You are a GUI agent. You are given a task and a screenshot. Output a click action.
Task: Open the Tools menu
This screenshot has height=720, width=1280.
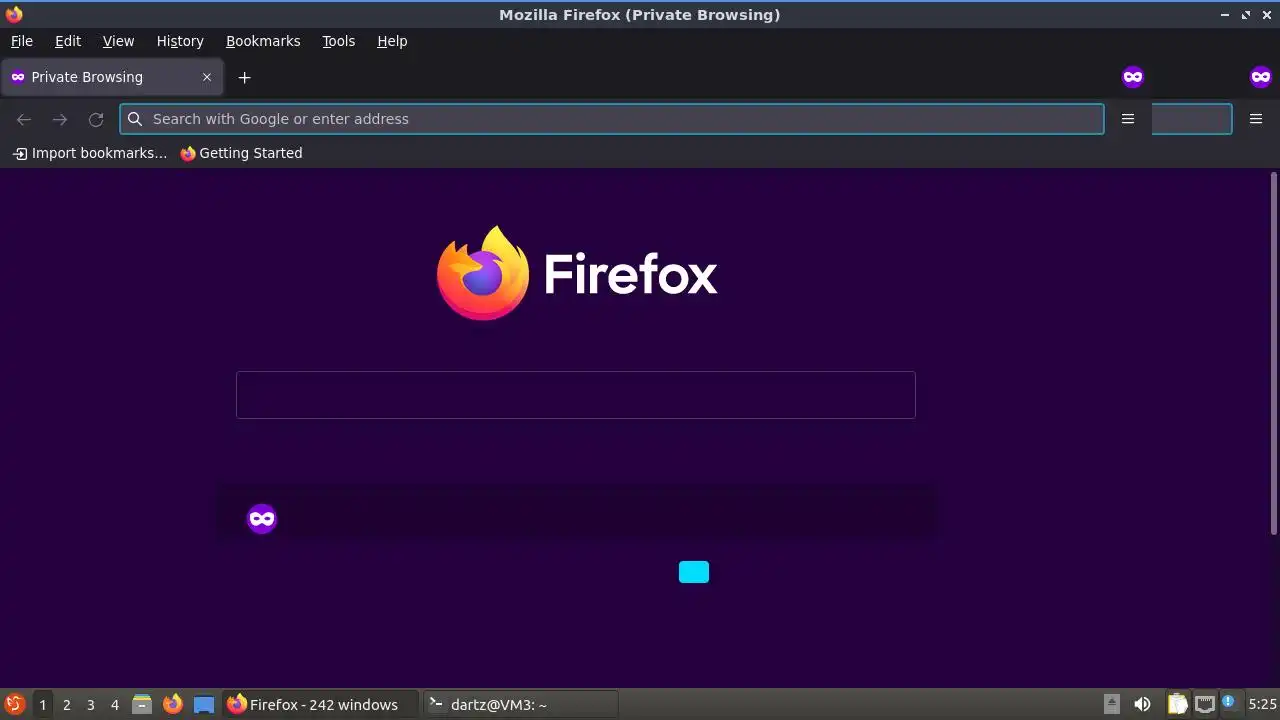(x=339, y=41)
